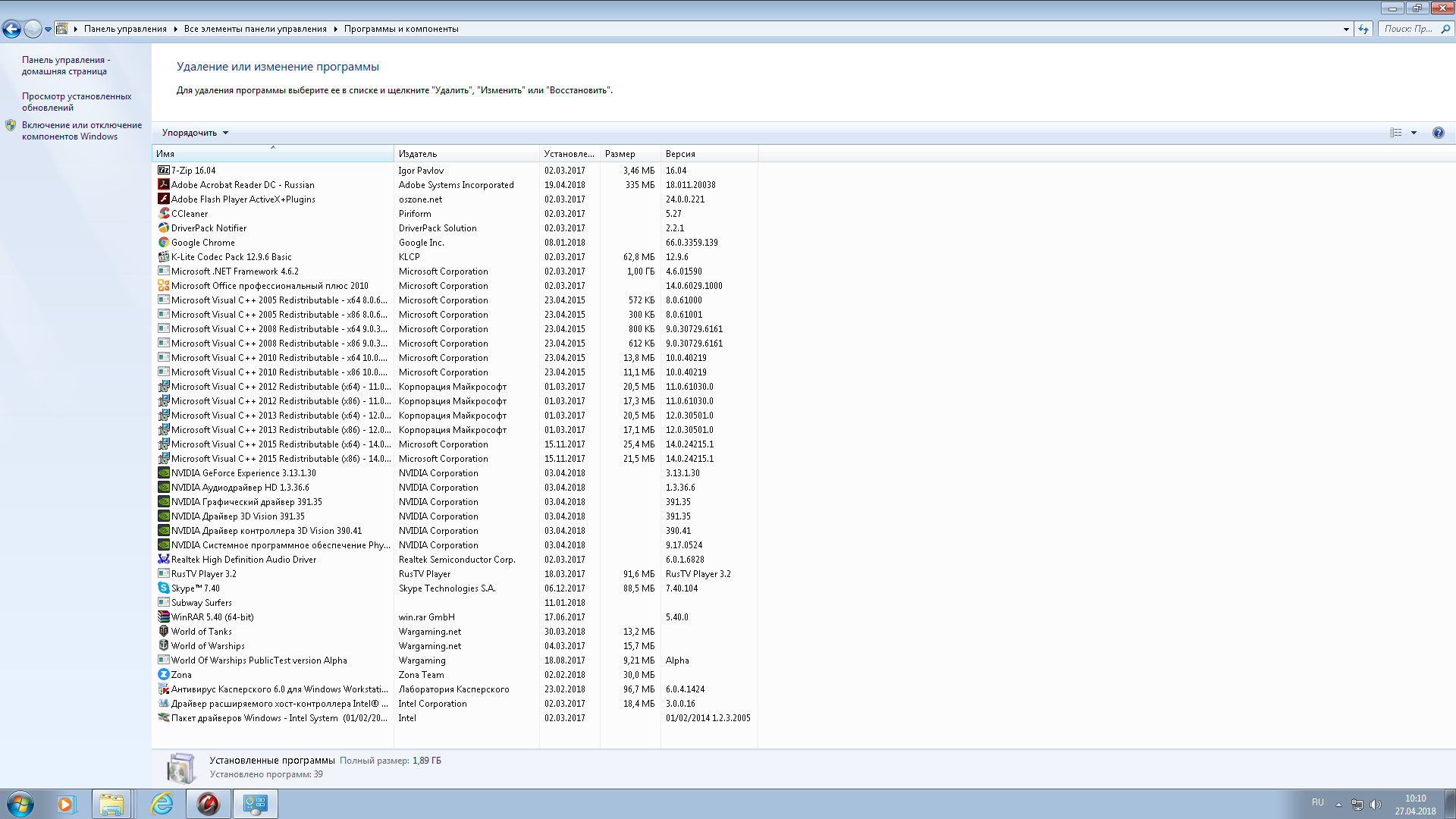Open the address bar history dropdown
The image size is (1456, 819).
(1346, 29)
